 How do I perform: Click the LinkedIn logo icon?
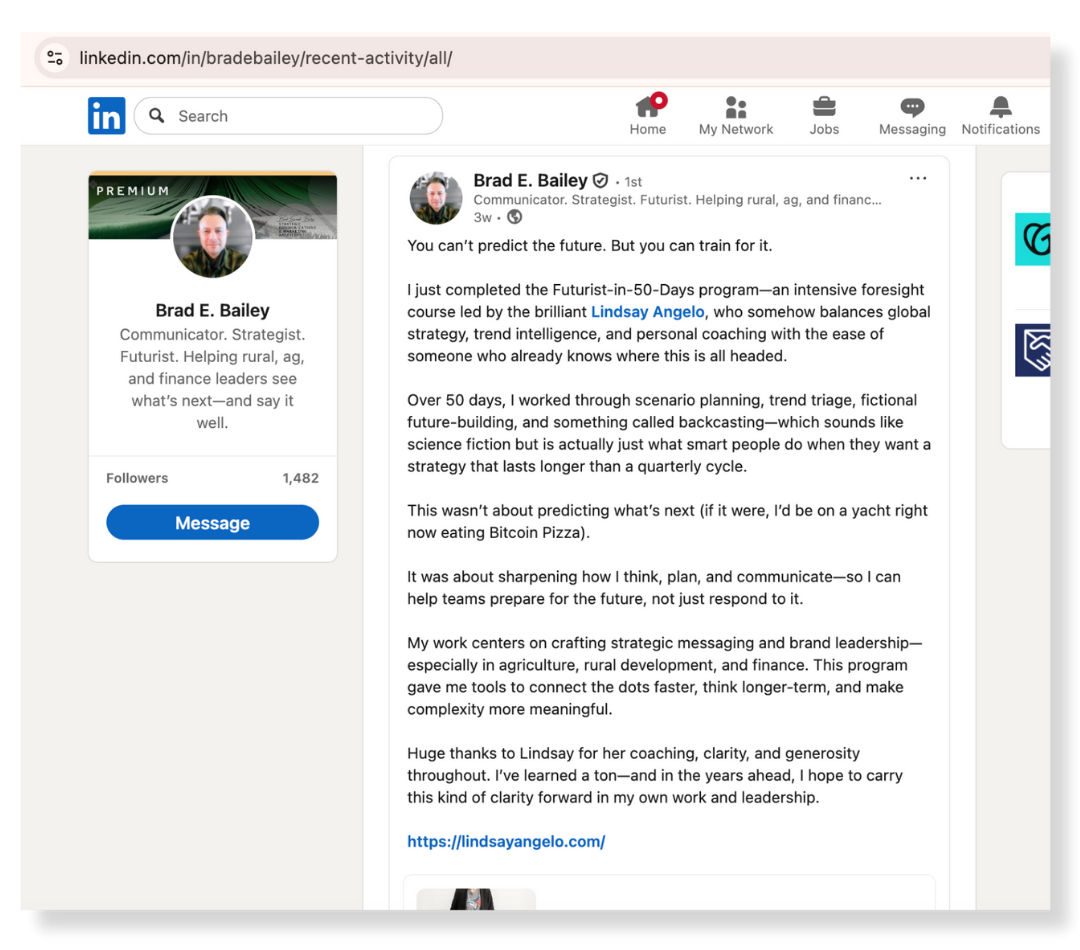[x=106, y=116]
